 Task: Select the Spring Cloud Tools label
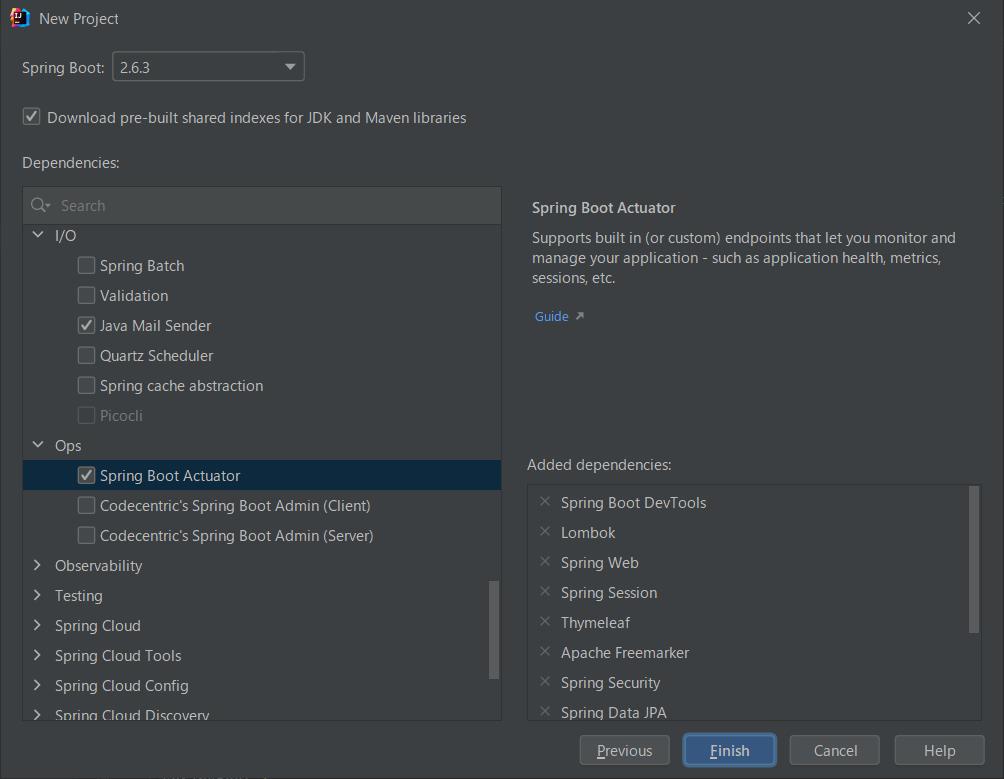(x=118, y=656)
